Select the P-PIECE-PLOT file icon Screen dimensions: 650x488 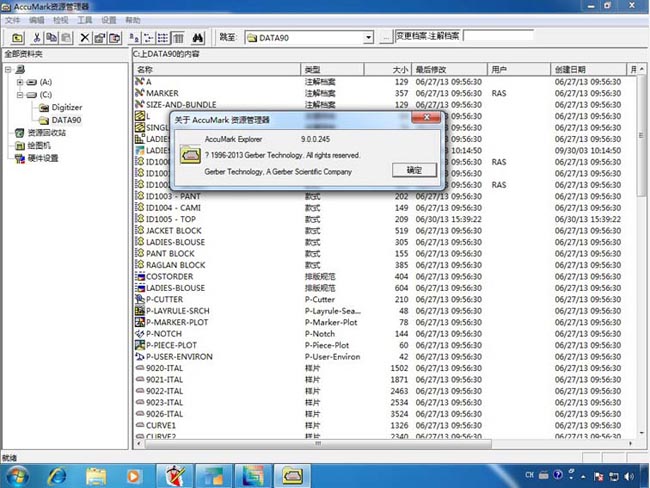[x=140, y=345]
